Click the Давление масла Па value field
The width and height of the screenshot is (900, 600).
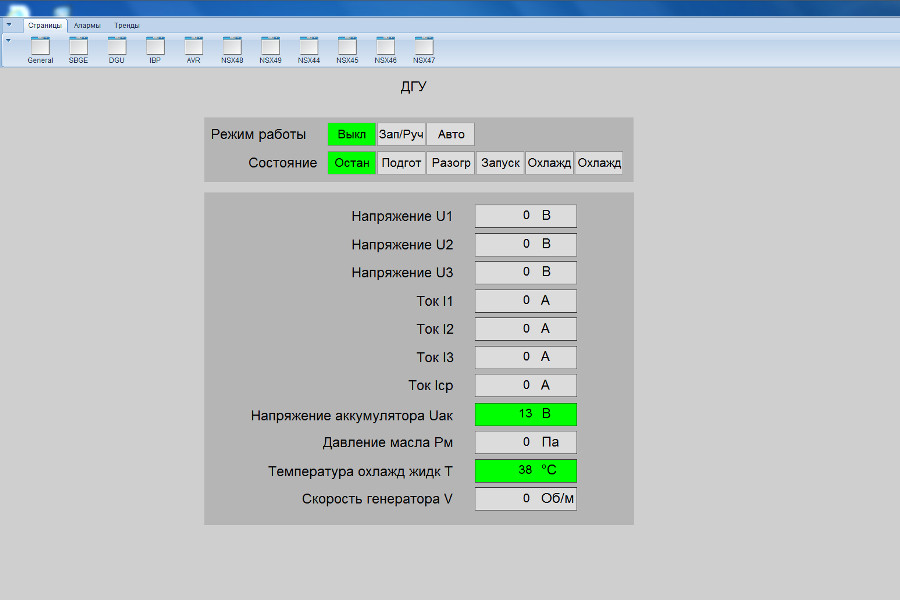(x=526, y=442)
